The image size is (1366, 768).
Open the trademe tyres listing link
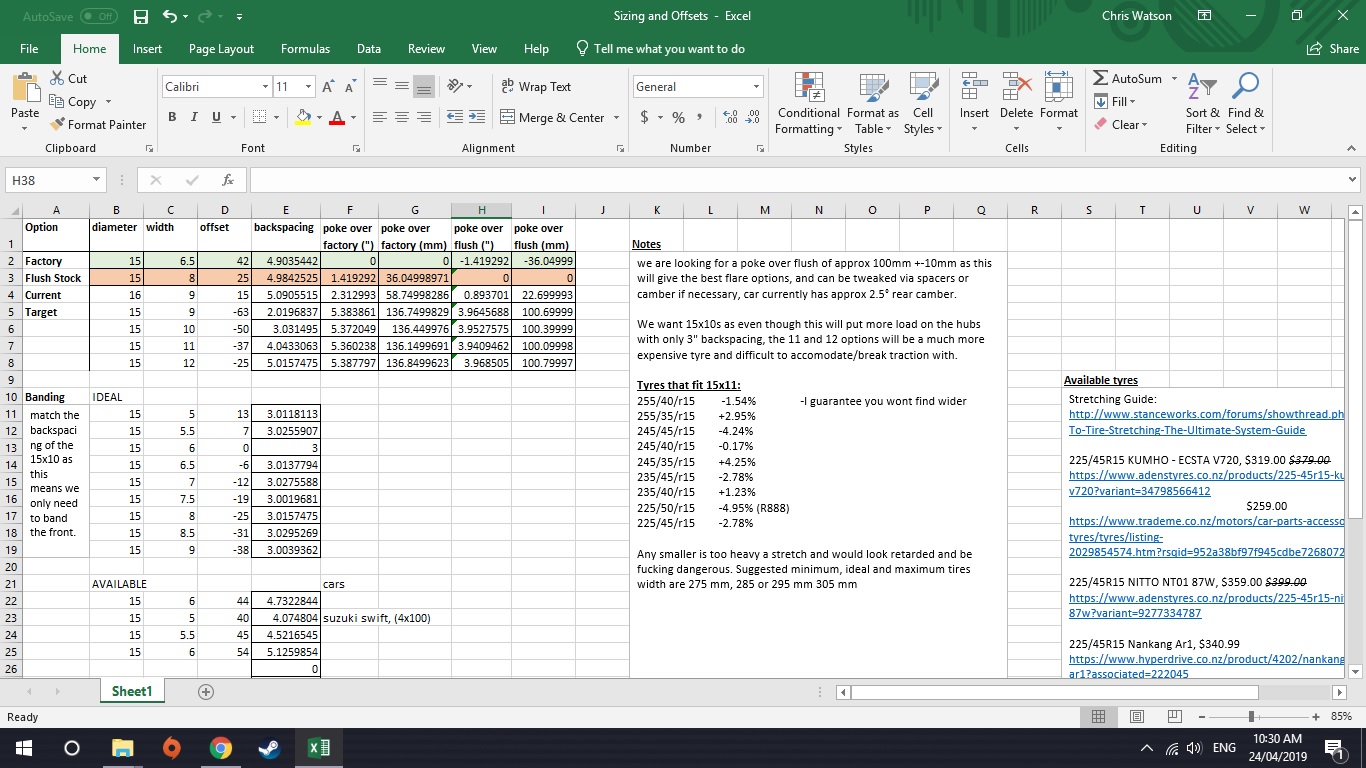point(1207,537)
